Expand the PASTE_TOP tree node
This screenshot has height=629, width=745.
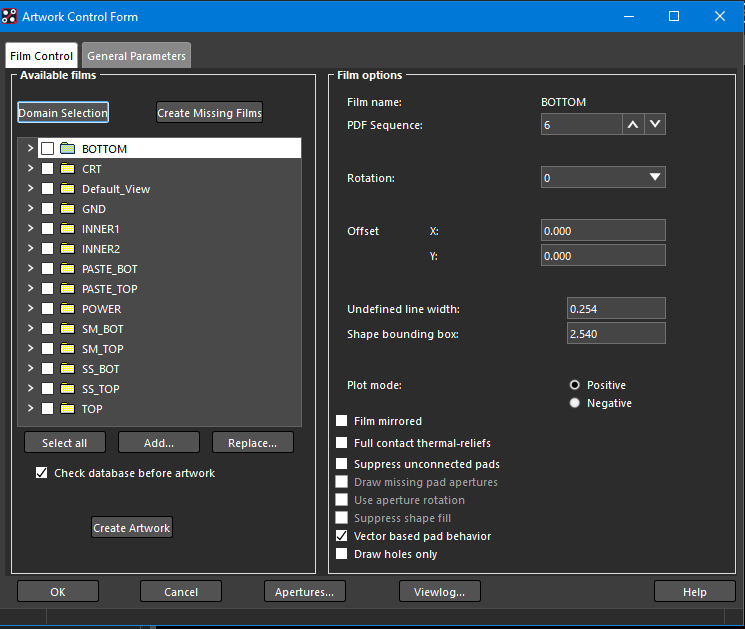point(30,288)
